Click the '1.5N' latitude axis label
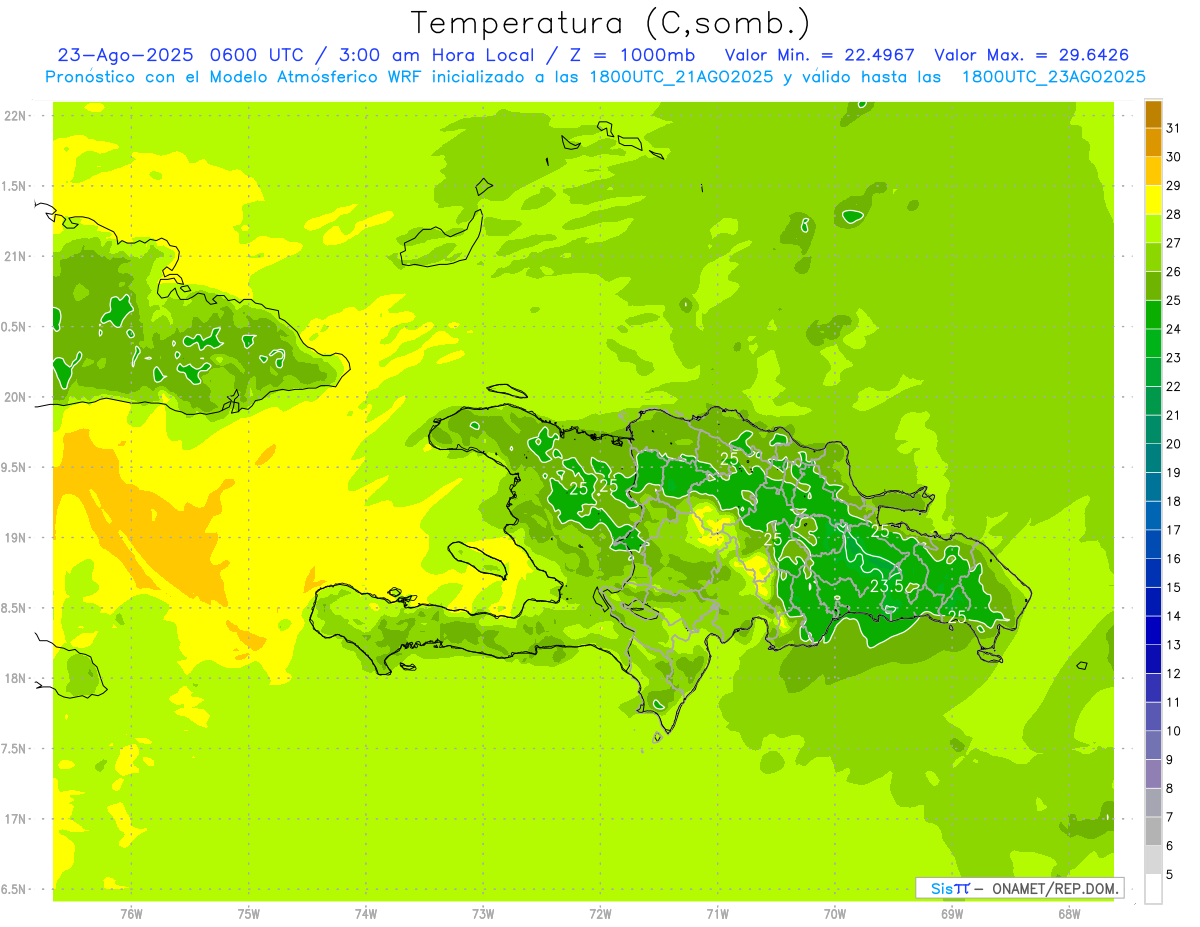The width and height of the screenshot is (1200, 927). pos(15,186)
